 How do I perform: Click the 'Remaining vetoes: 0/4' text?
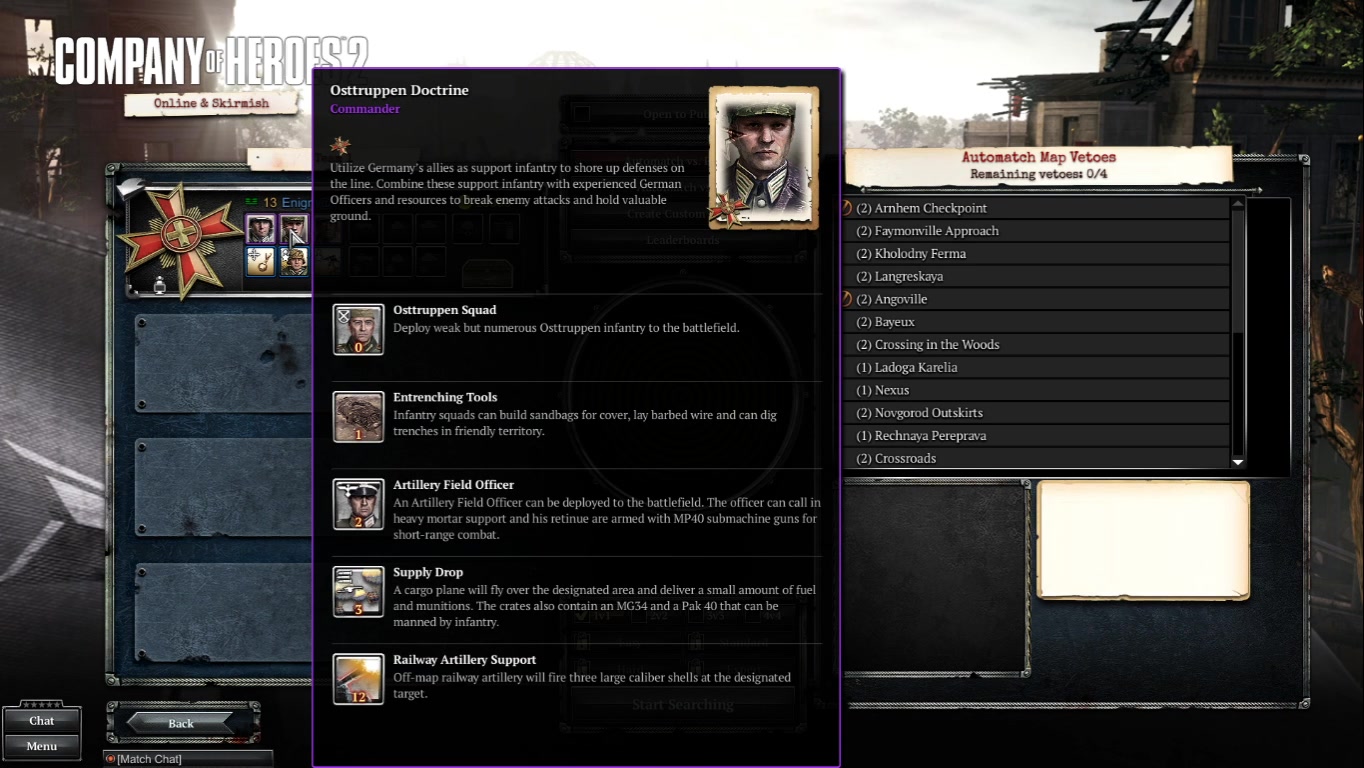pos(1038,174)
